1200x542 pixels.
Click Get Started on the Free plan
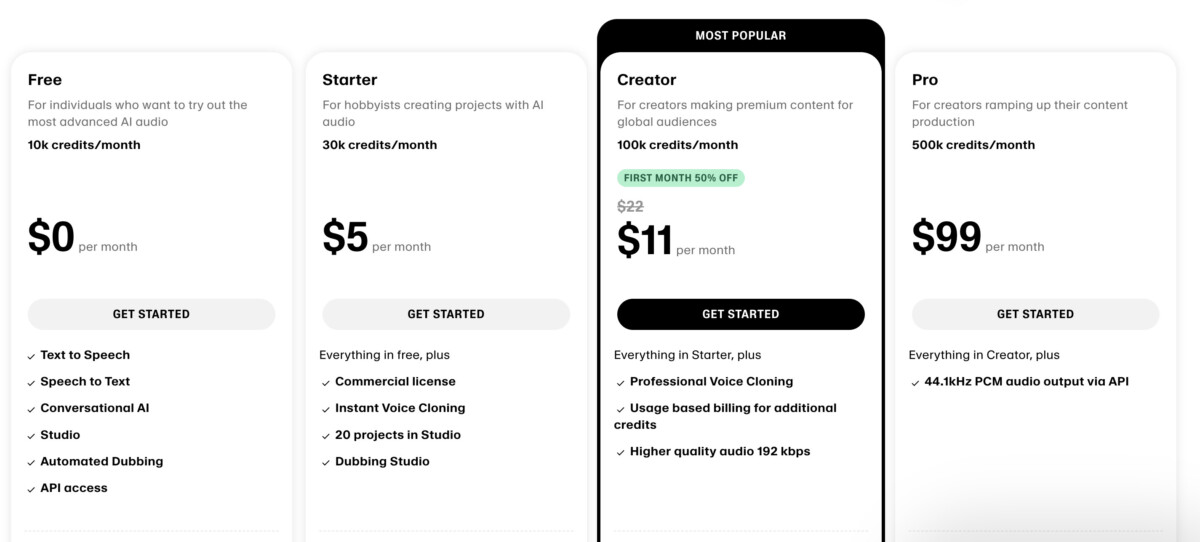[151, 314]
